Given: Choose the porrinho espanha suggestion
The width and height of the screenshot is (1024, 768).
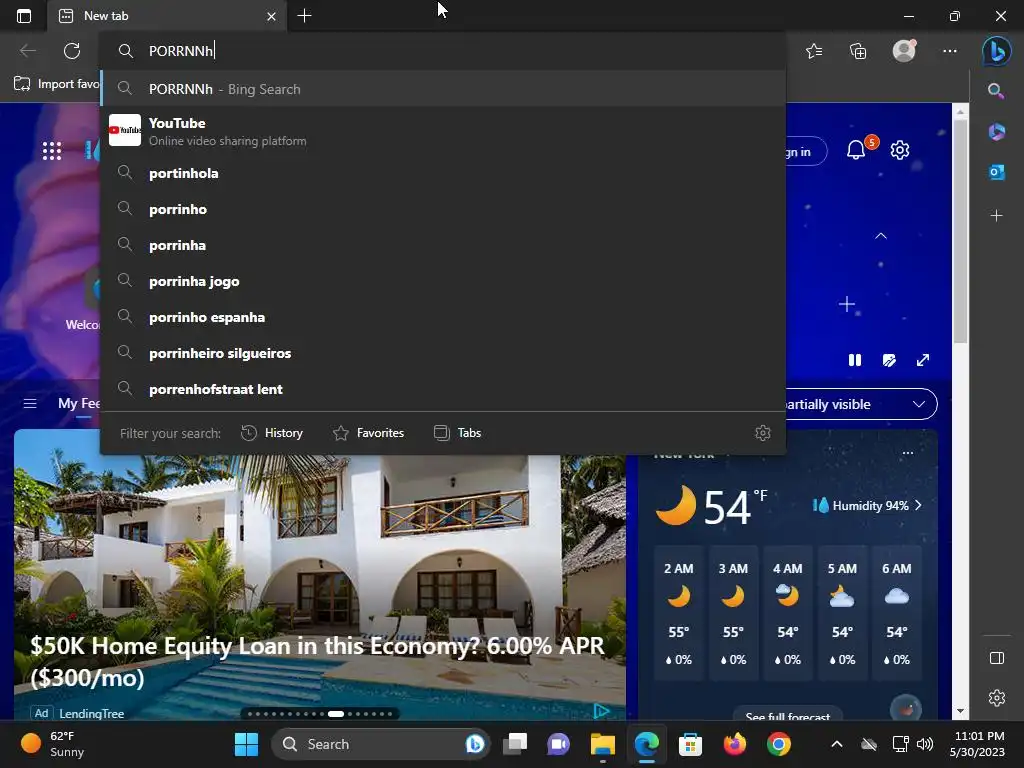Looking at the screenshot, I should click(443, 317).
